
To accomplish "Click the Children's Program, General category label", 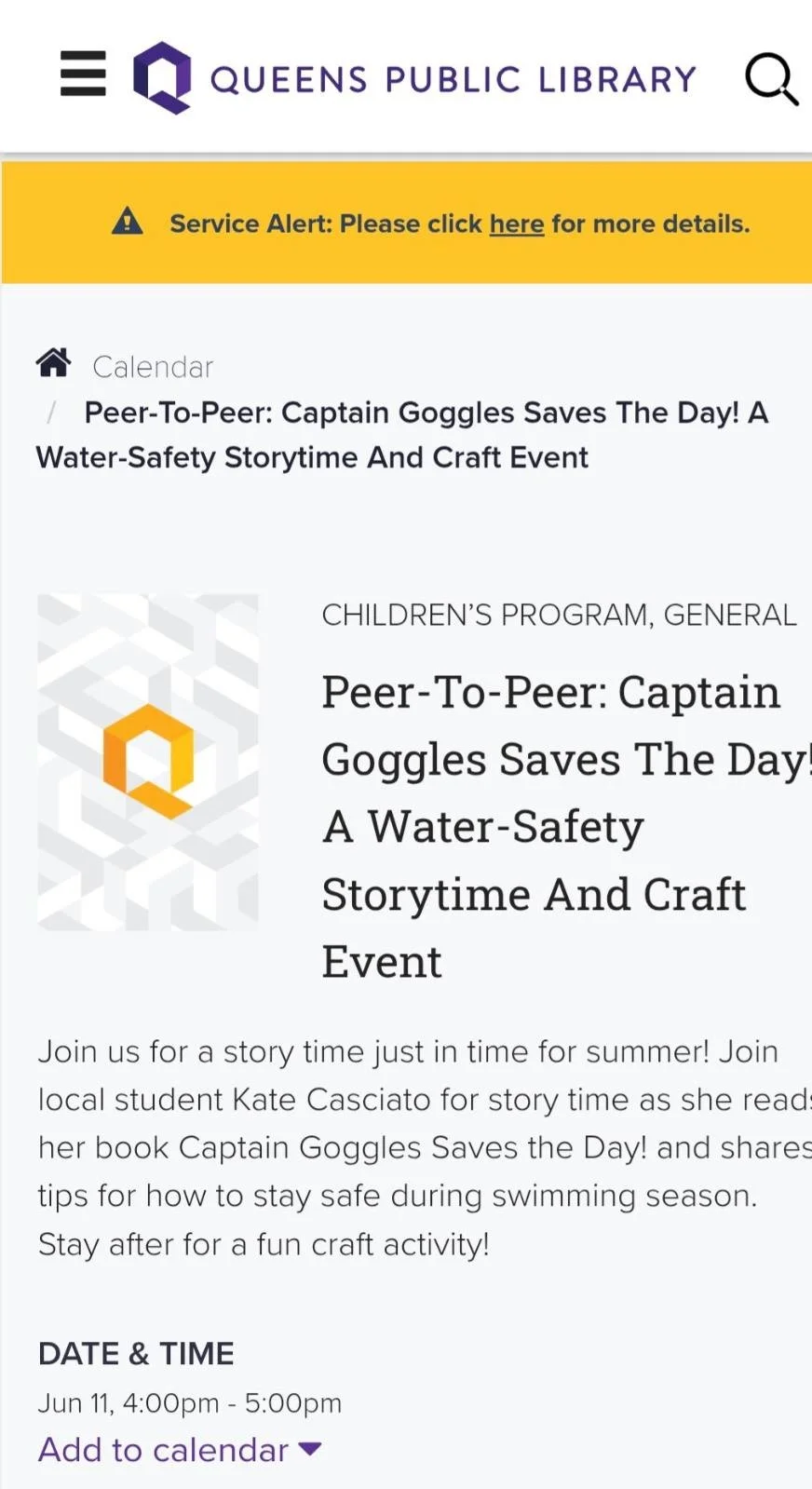I will (x=559, y=615).
